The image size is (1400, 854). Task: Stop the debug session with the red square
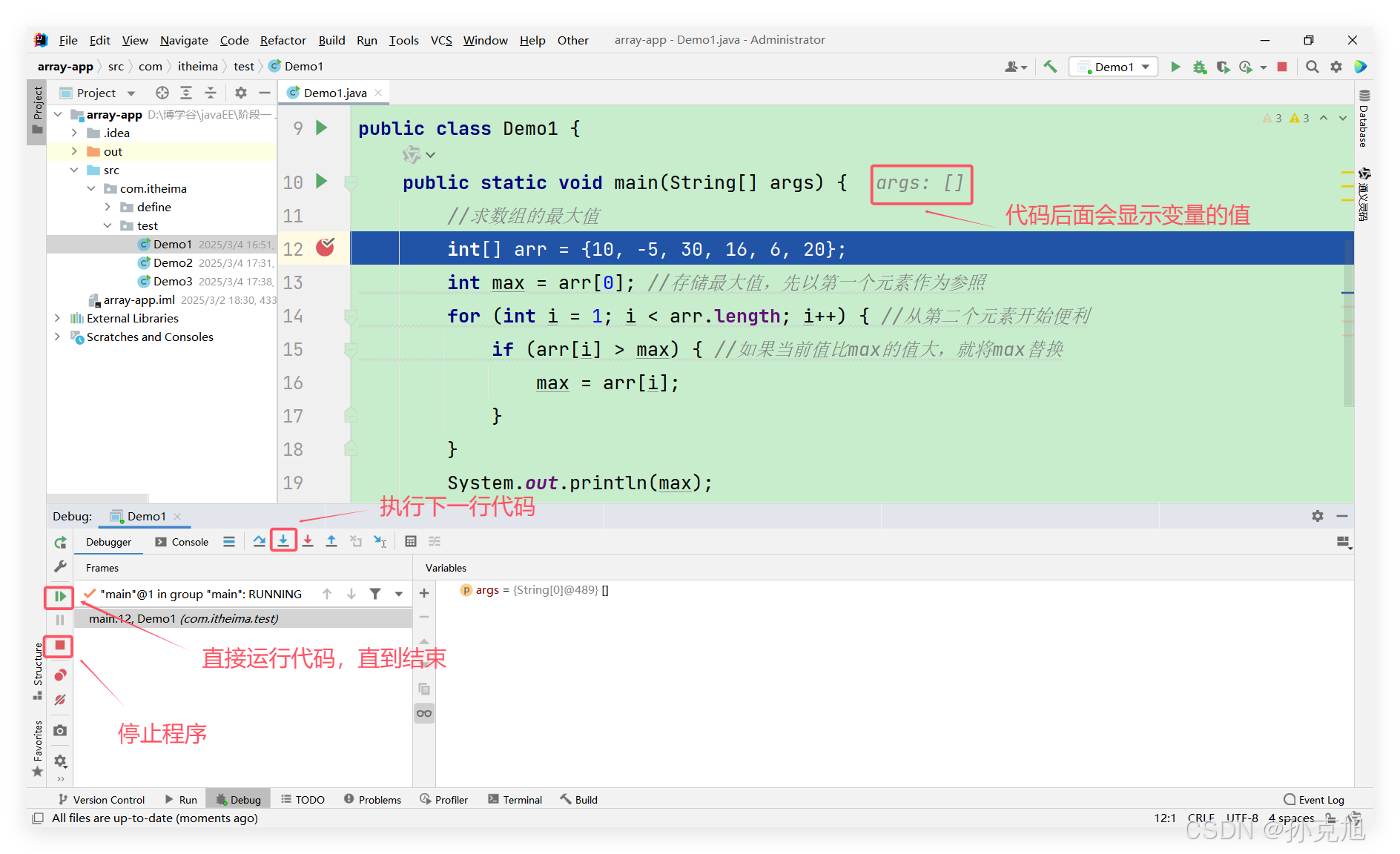(60, 646)
